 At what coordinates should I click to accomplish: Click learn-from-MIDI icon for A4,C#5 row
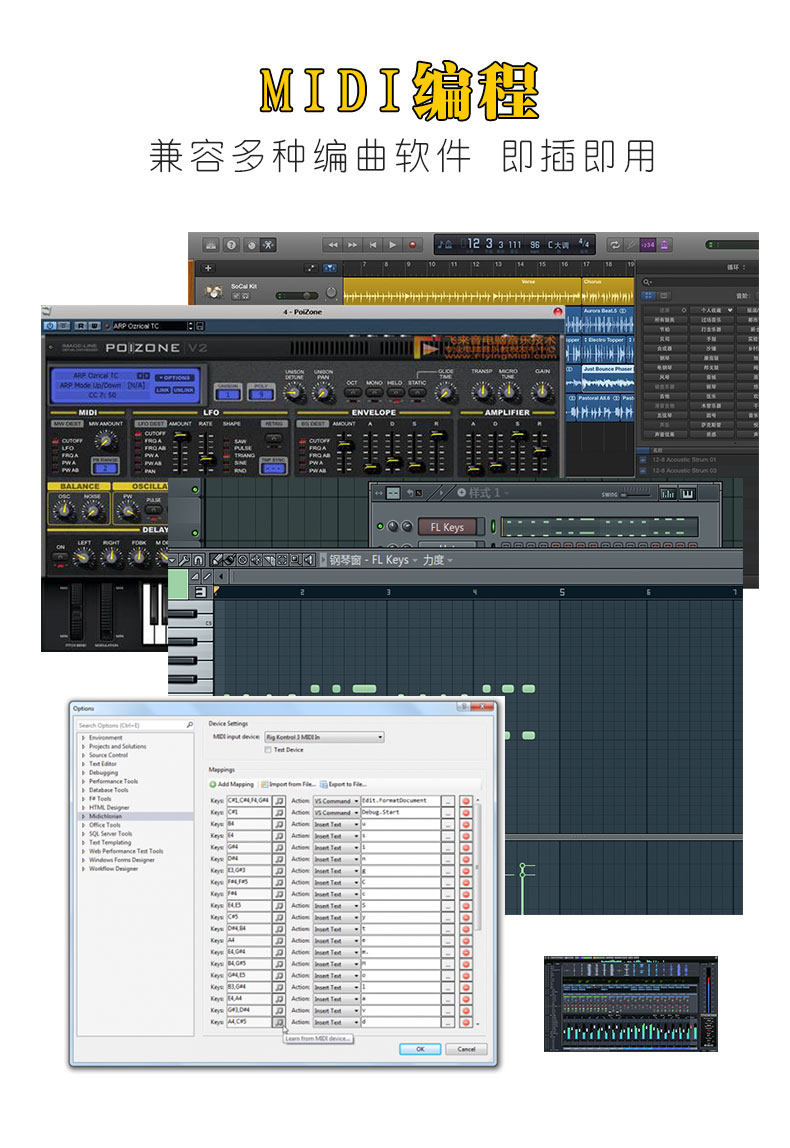point(279,1022)
